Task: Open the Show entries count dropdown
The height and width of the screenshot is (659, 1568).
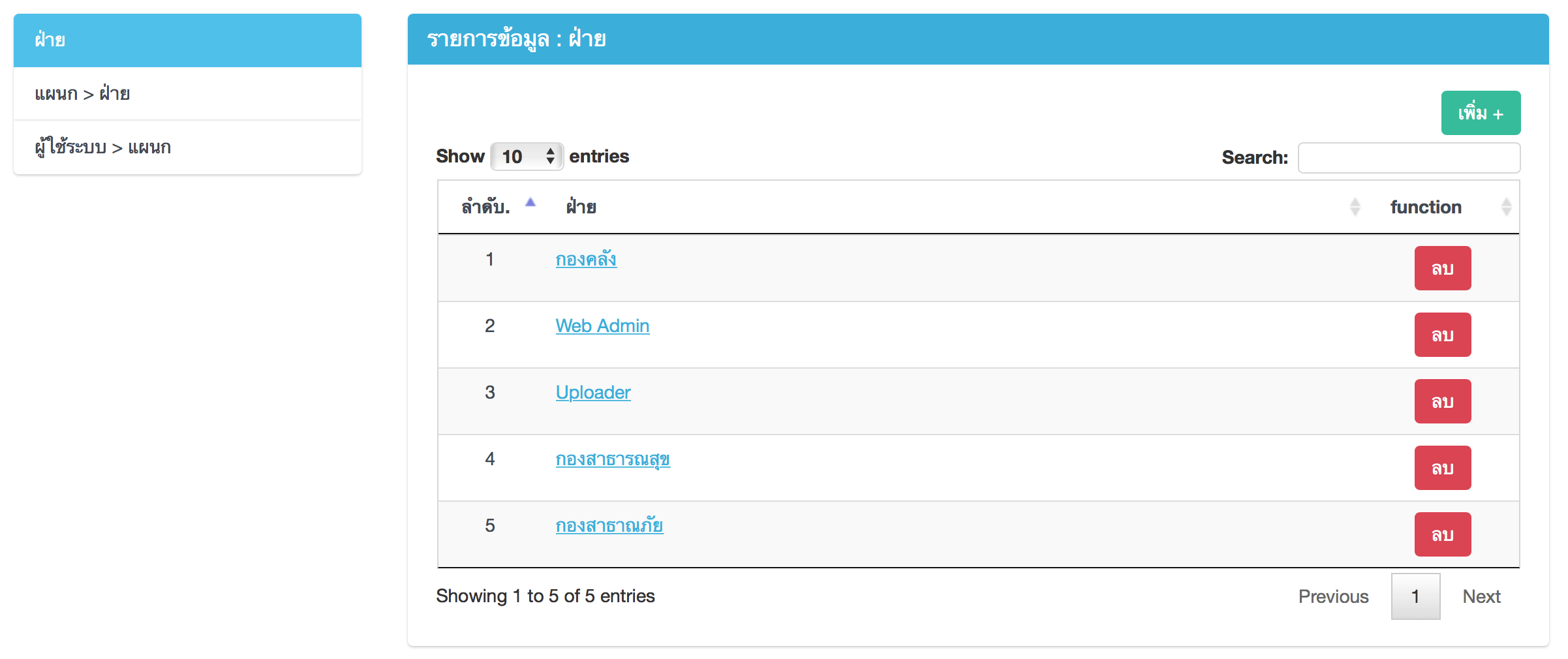Action: pyautogui.click(x=527, y=157)
